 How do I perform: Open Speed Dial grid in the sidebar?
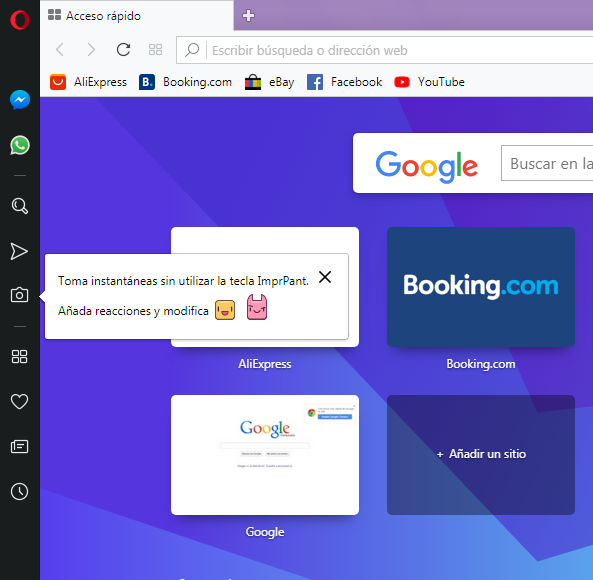(x=19, y=356)
